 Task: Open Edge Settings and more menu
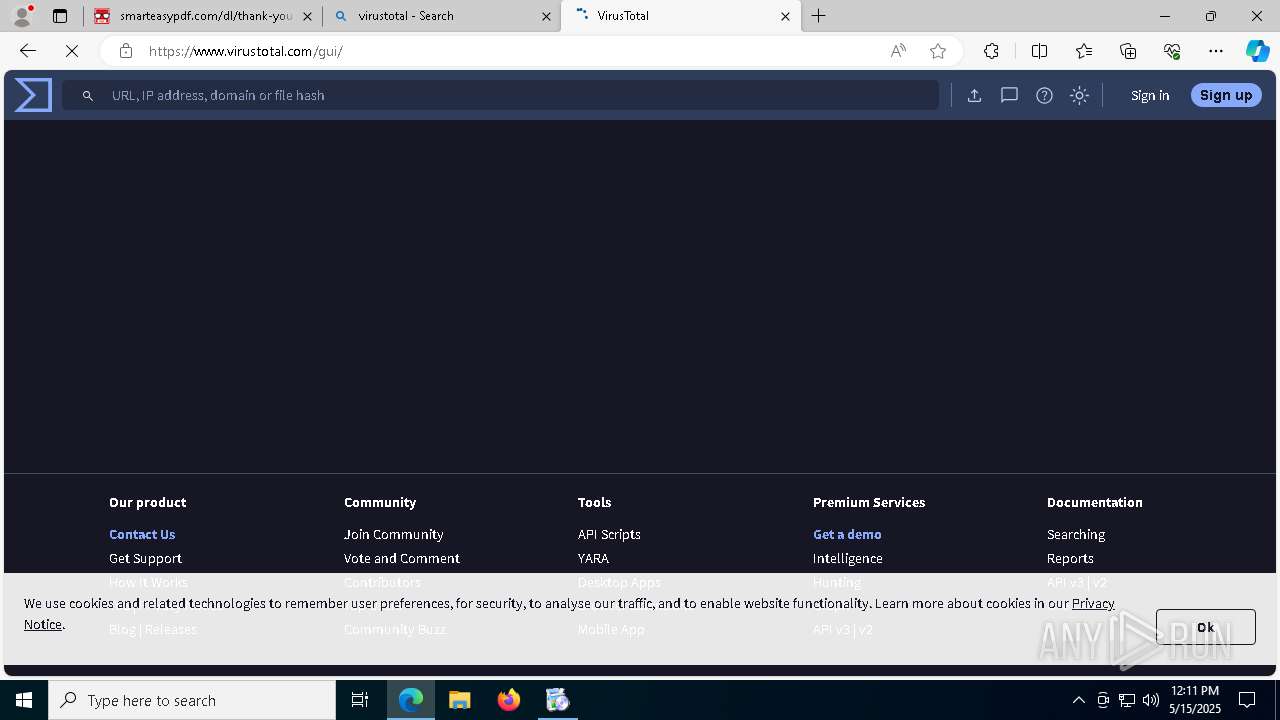click(1216, 51)
